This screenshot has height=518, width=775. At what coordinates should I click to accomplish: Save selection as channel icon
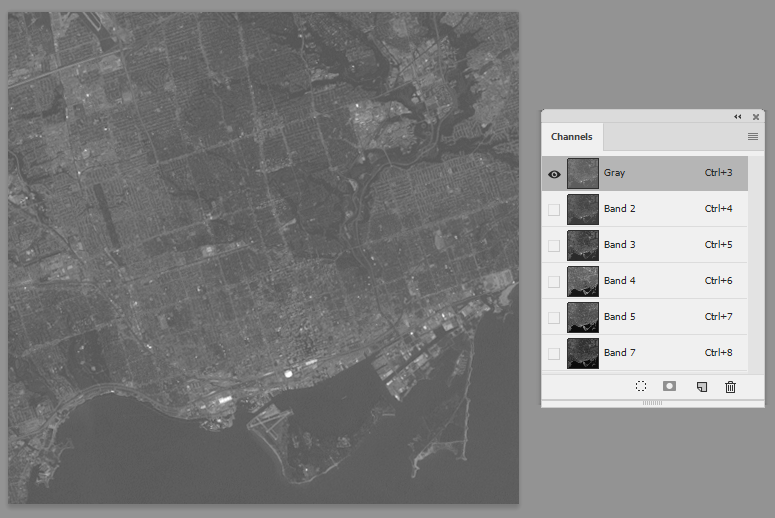point(669,386)
